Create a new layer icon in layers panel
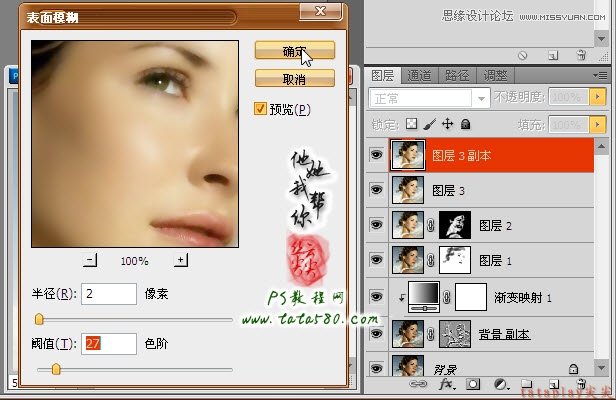 pos(554,383)
